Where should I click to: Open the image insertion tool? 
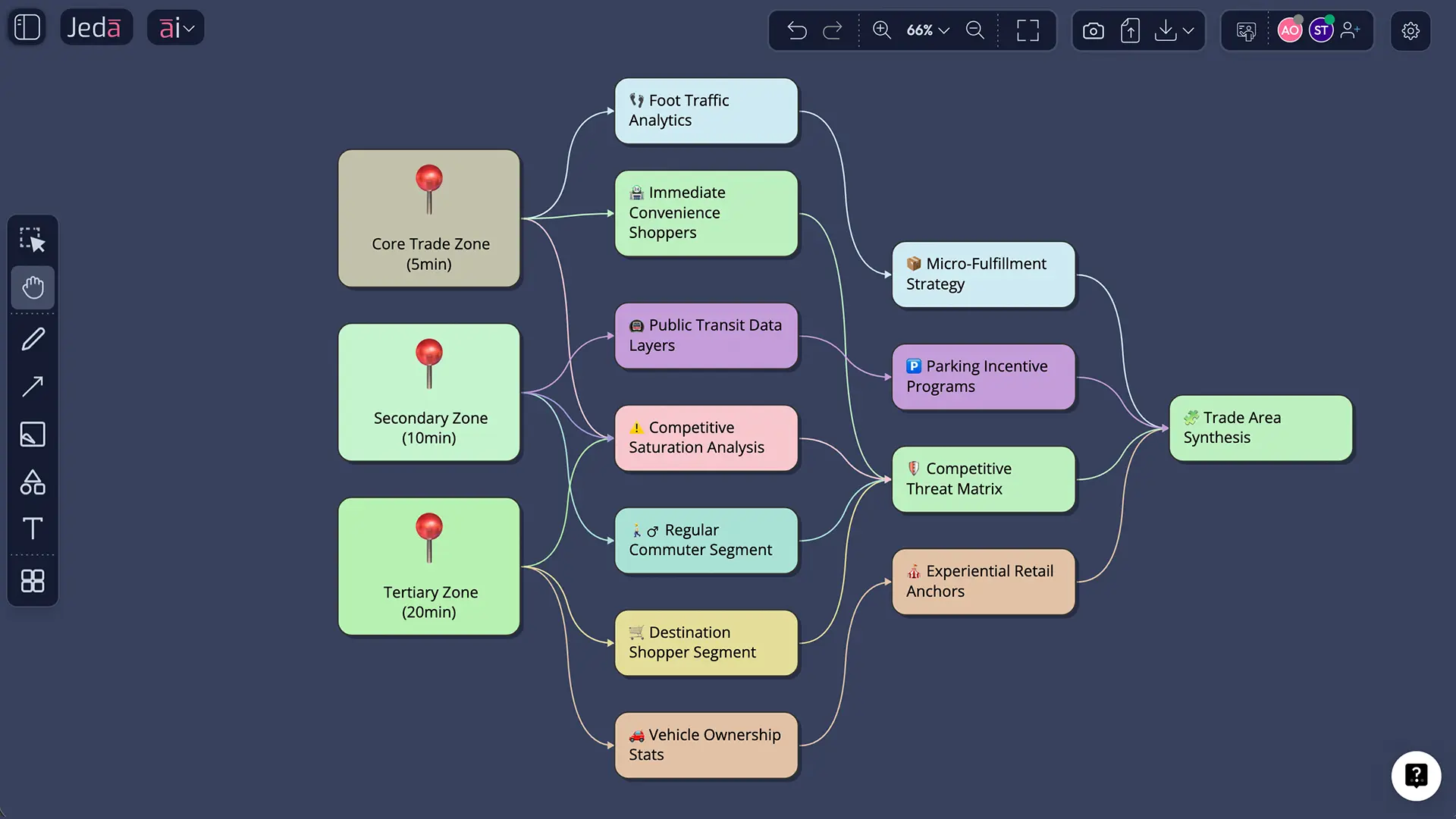click(x=33, y=435)
